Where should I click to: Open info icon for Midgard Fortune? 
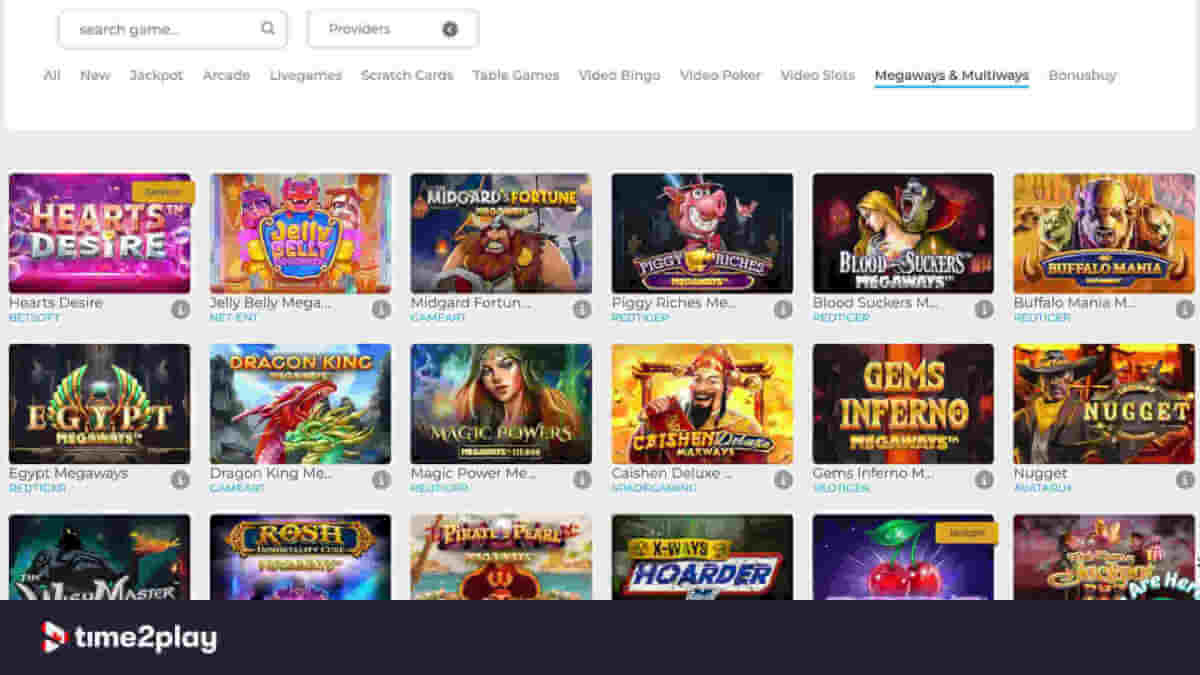point(582,309)
